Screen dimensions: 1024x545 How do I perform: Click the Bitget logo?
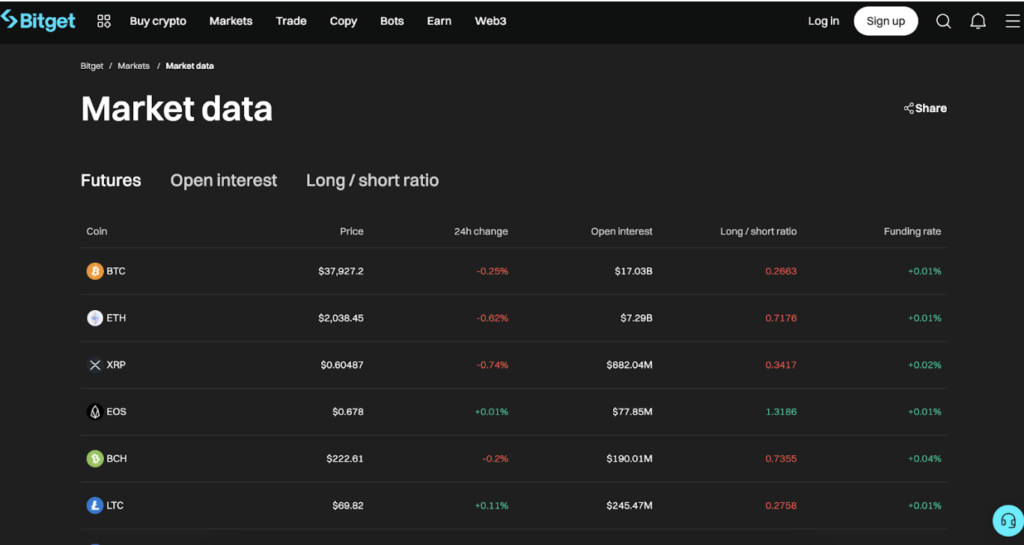pyautogui.click(x=39, y=21)
